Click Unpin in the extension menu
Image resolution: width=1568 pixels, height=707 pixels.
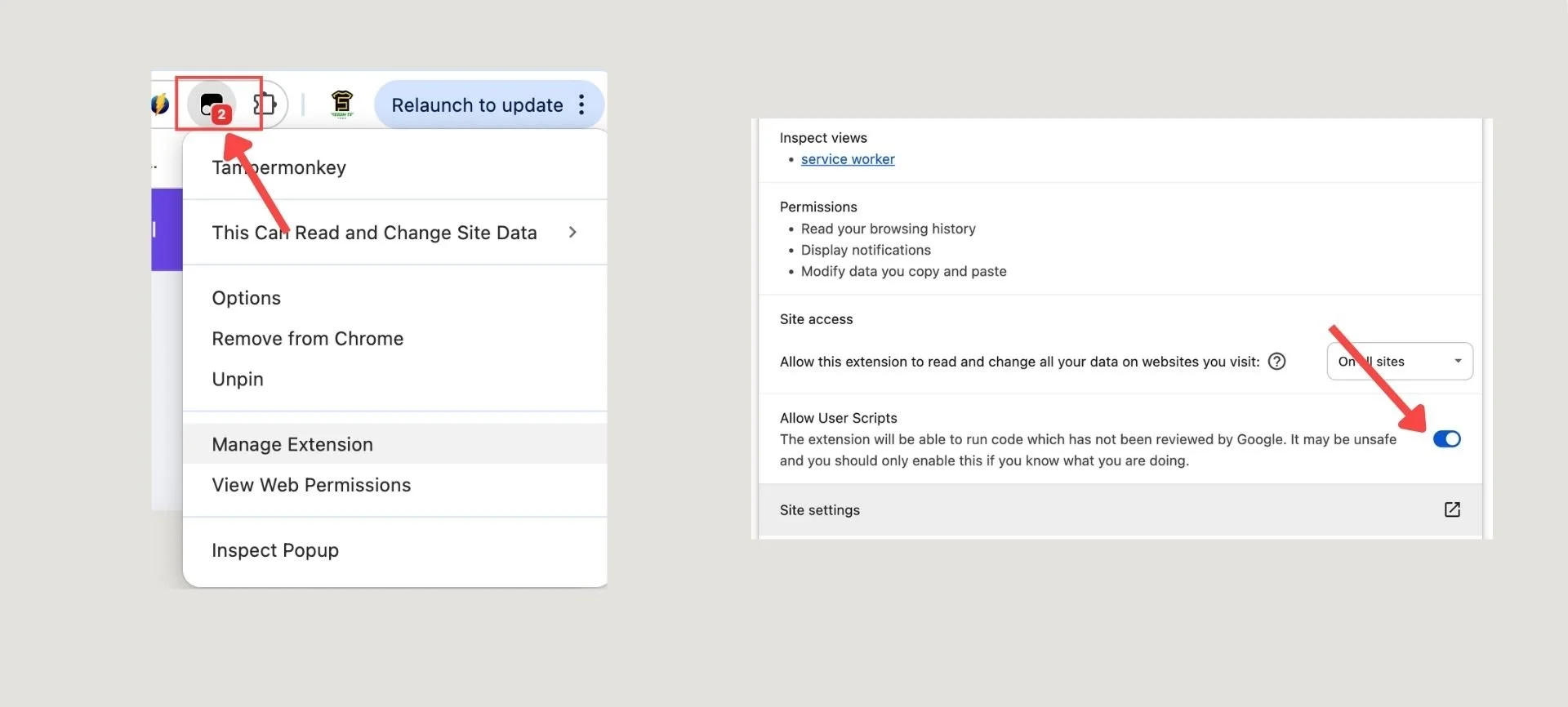[x=238, y=380]
